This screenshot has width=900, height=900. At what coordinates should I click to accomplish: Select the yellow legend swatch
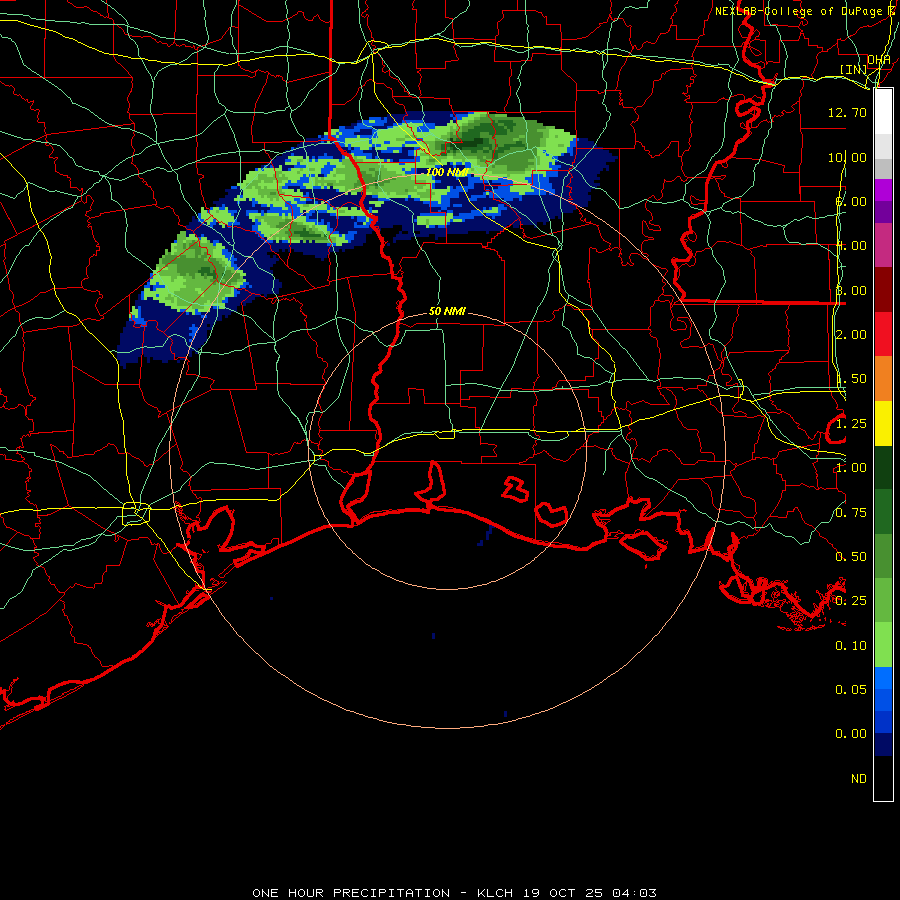click(883, 423)
